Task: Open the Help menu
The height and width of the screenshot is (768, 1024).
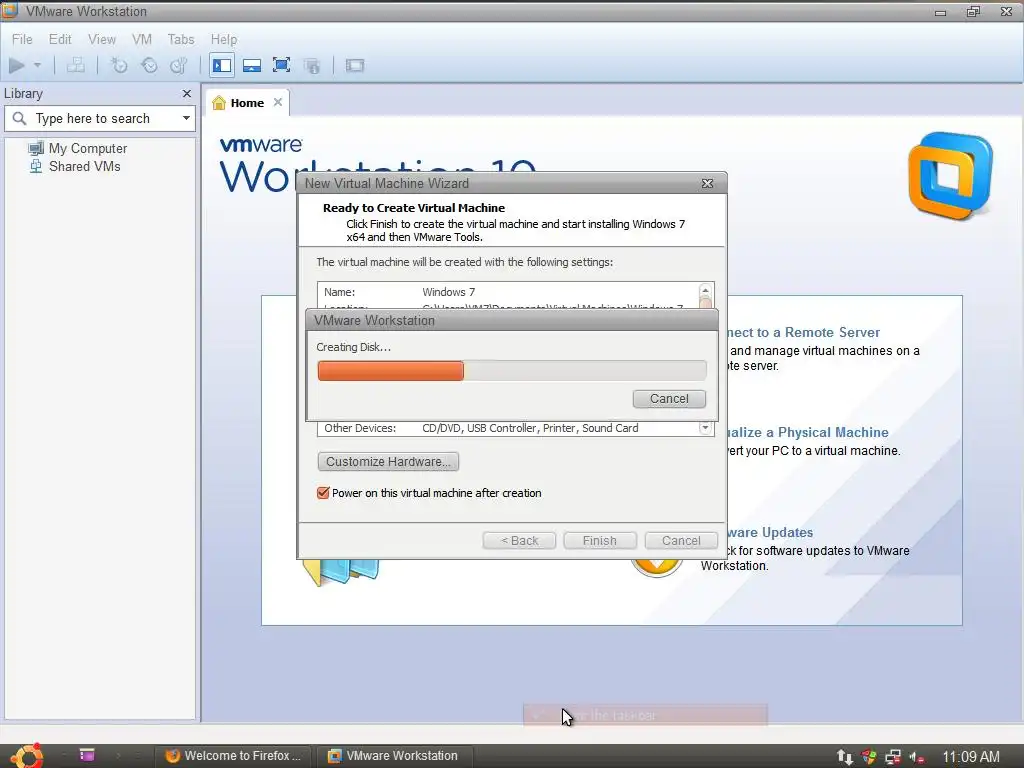Action: tap(223, 39)
